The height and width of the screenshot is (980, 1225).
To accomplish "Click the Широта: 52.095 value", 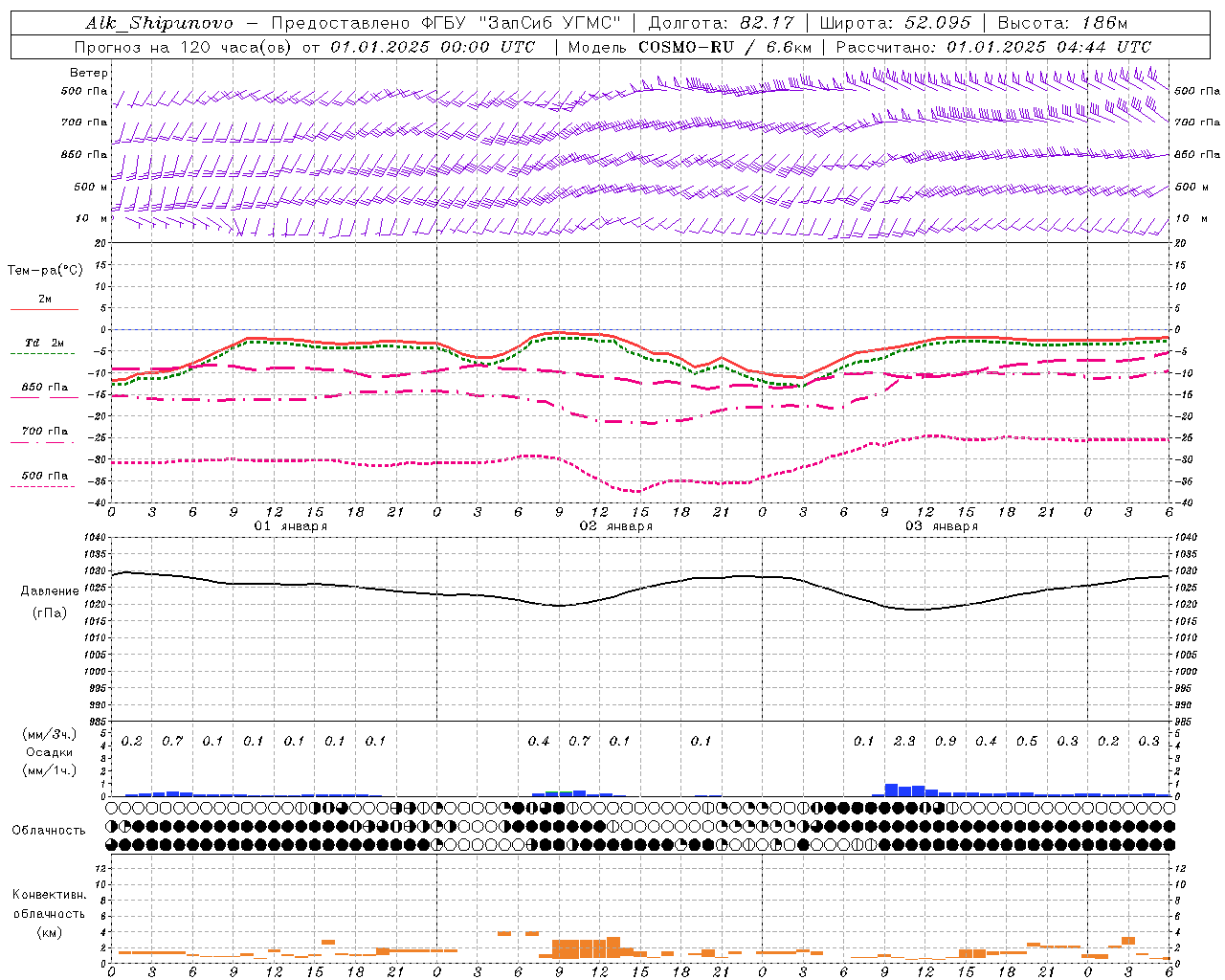I will pyautogui.click(x=895, y=23).
